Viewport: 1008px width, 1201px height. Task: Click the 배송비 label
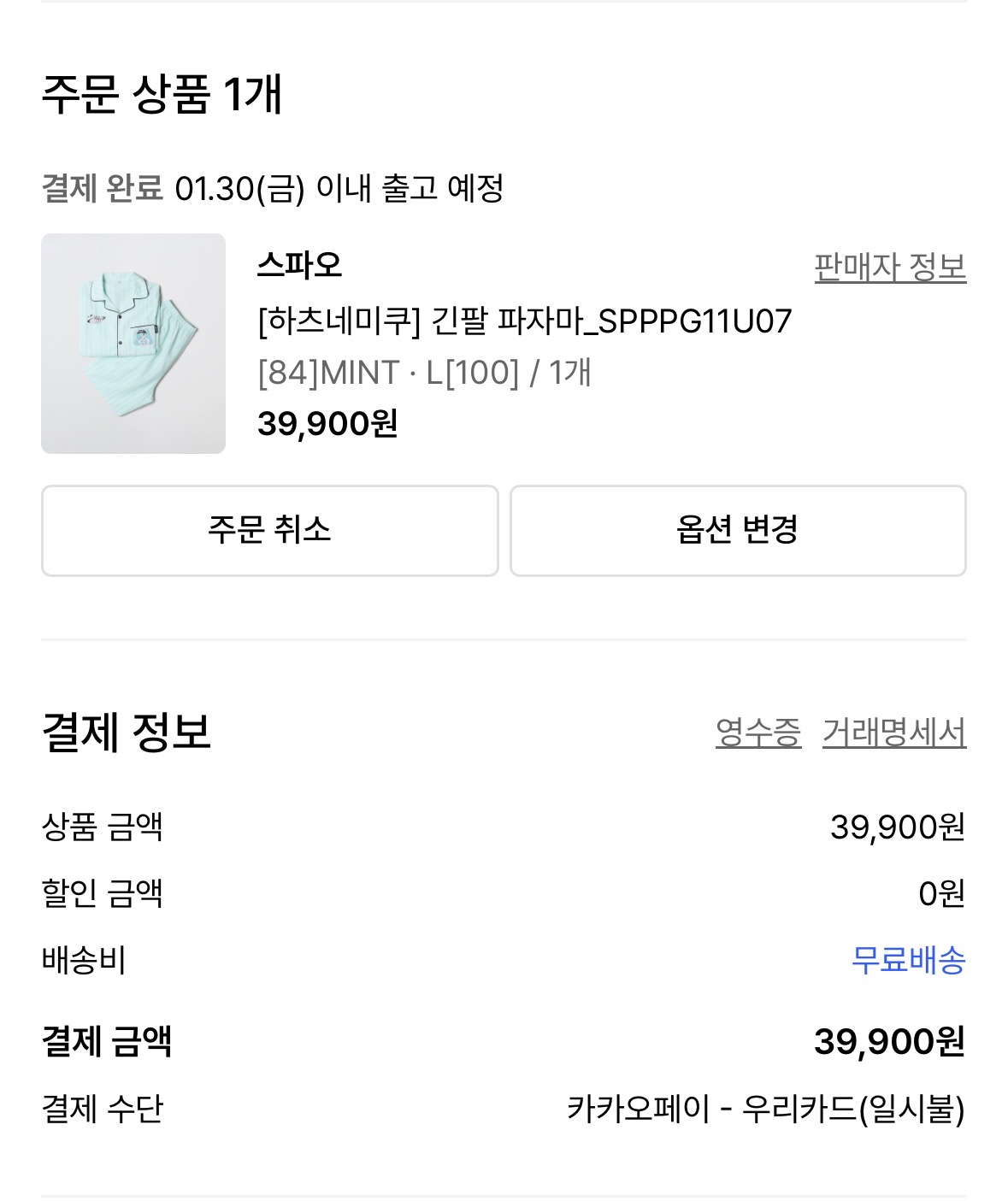[x=84, y=960]
